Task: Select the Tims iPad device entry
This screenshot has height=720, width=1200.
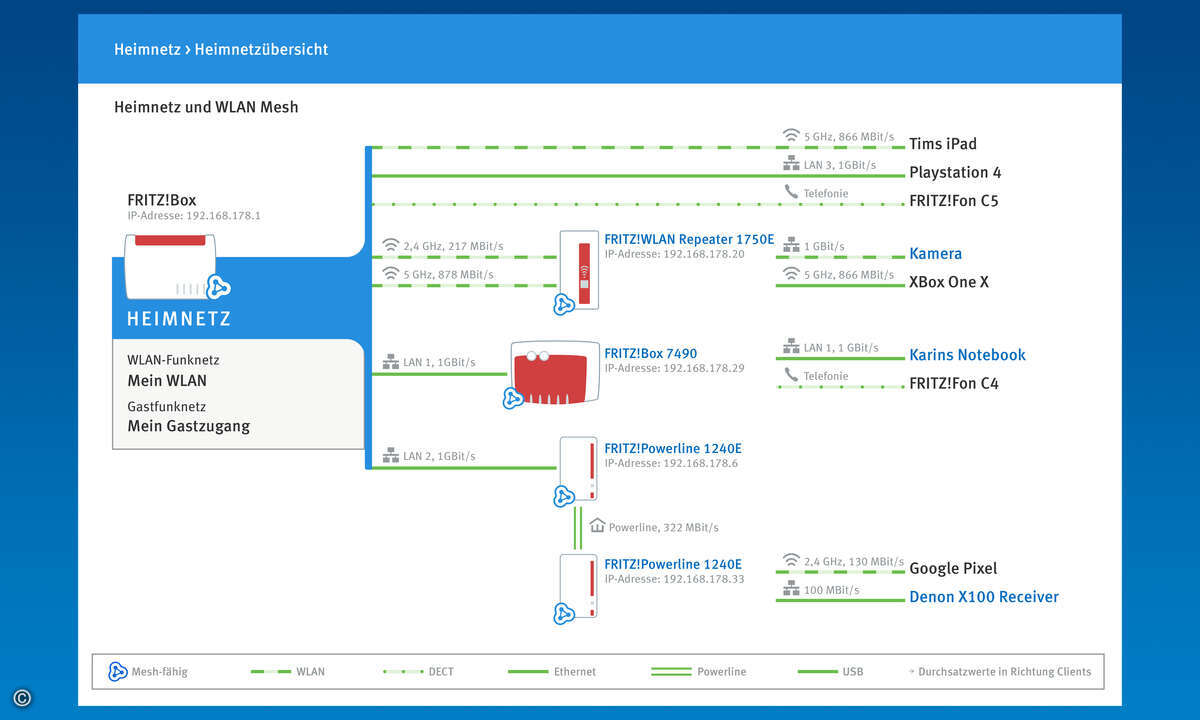Action: [x=943, y=144]
